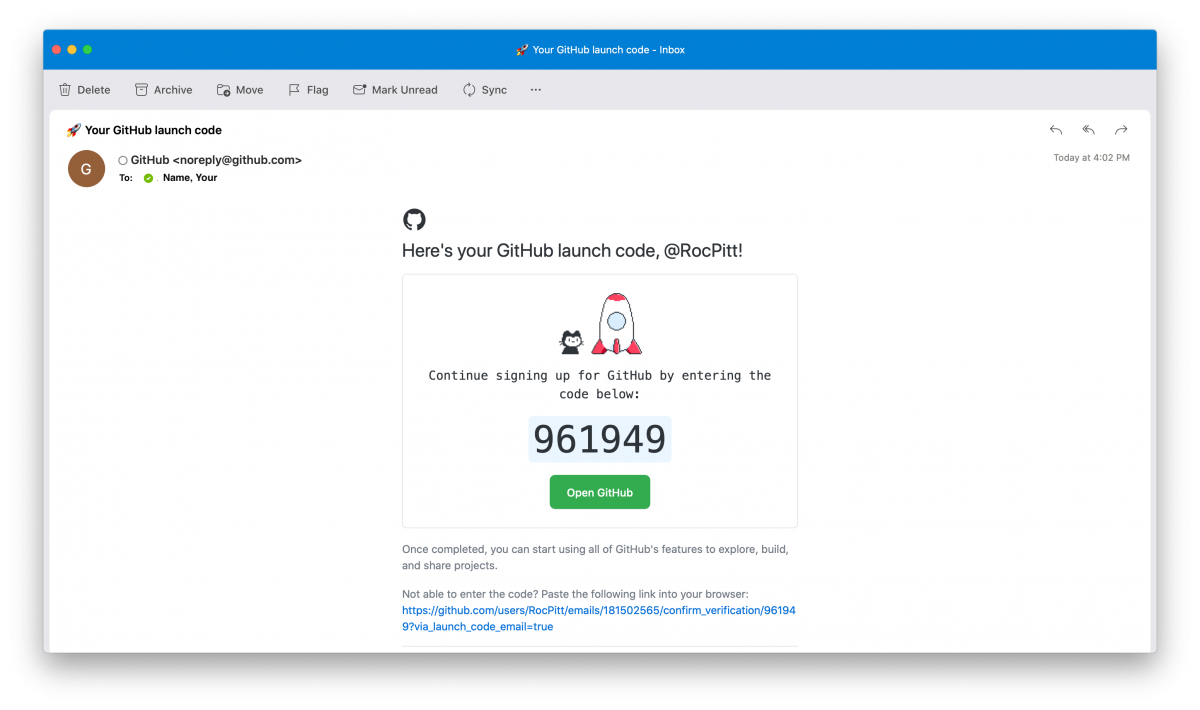This screenshot has width=1200, height=710.
Task: Open the brown G sender avatar
Action: tap(86, 169)
